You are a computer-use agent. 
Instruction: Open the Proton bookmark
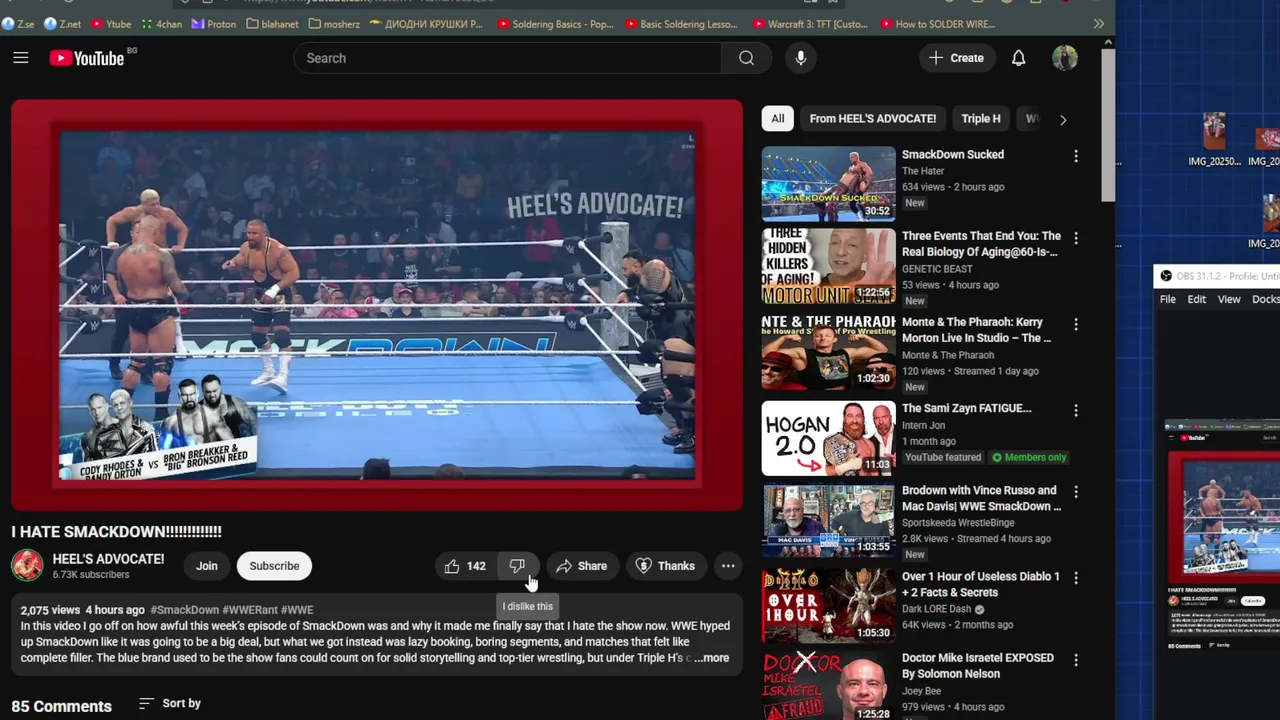click(214, 24)
